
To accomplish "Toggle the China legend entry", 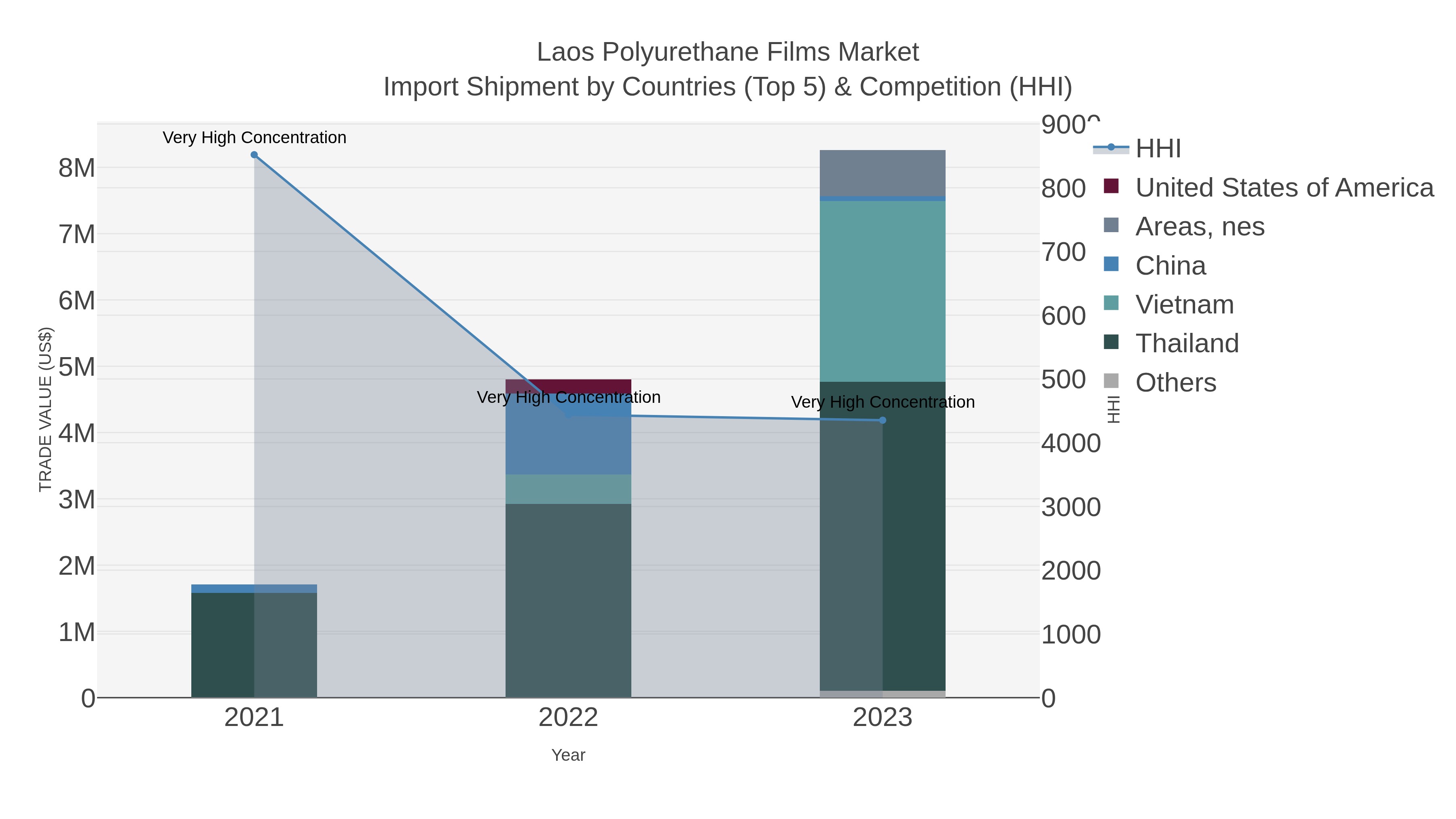I will (x=1154, y=265).
